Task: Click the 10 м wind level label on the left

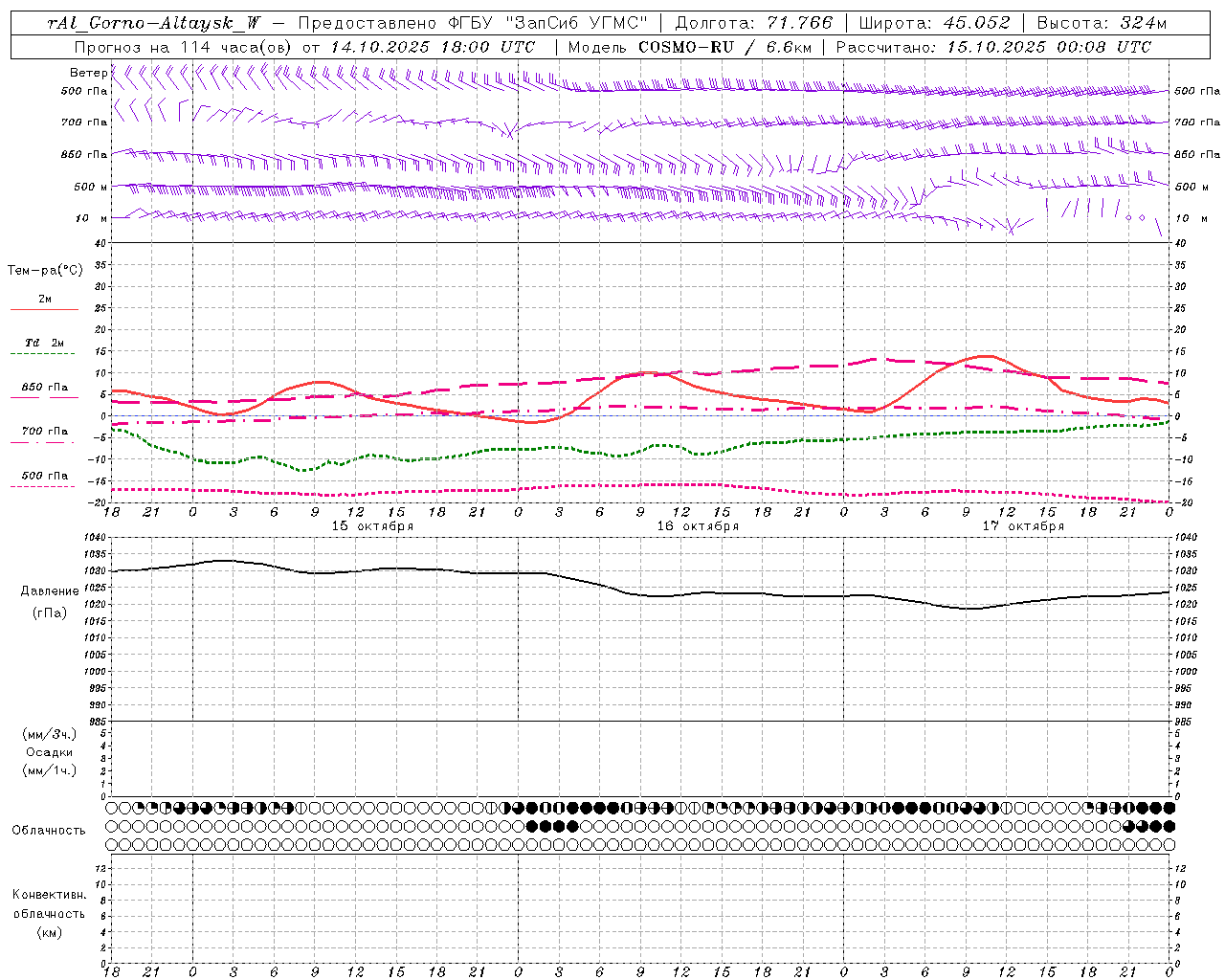Action: tap(93, 218)
